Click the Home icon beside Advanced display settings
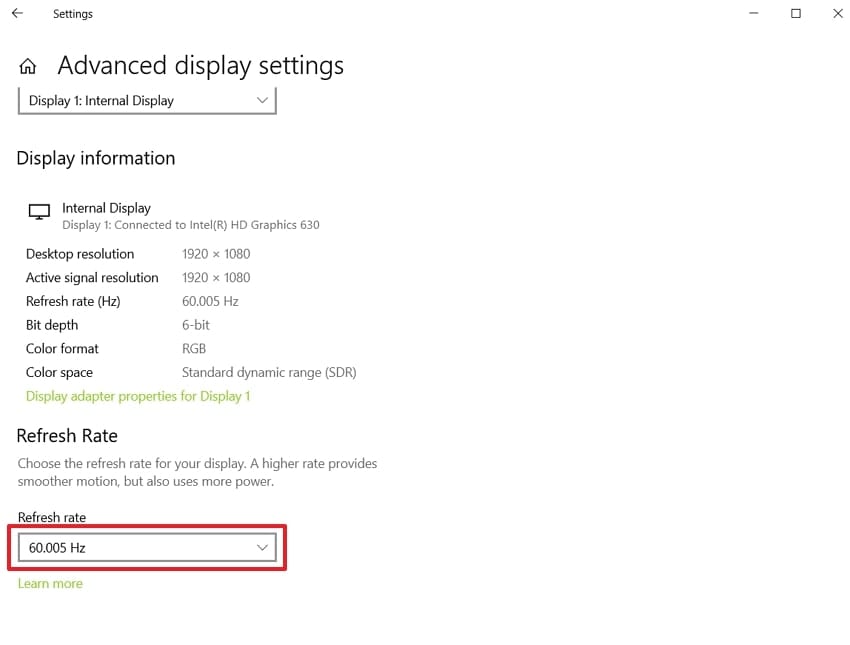This screenshot has height=645, width=850. (27, 64)
